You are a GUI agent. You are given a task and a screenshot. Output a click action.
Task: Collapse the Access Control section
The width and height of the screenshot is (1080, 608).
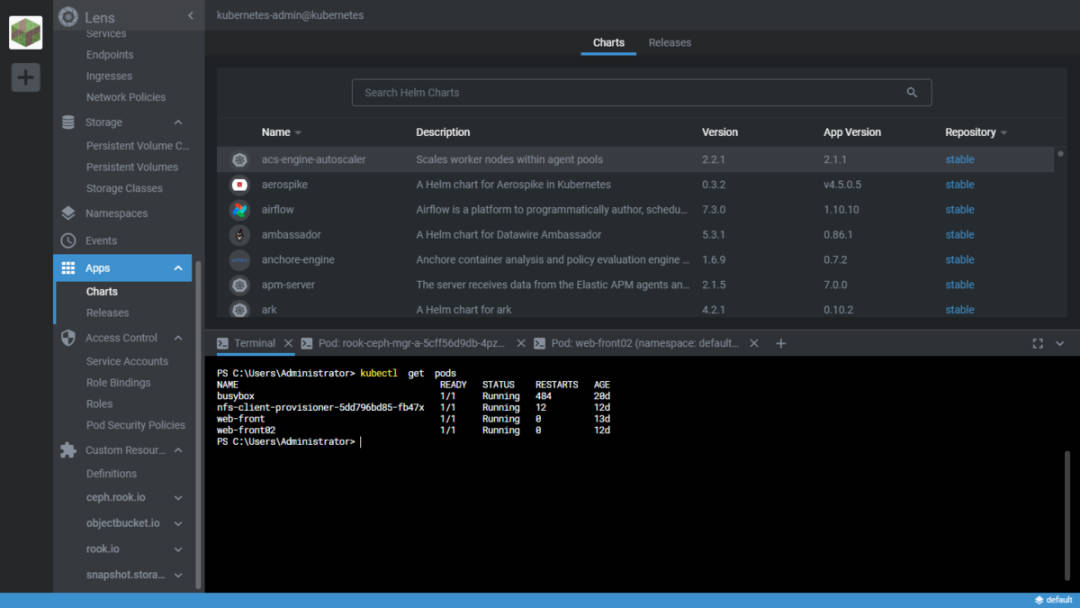point(178,337)
